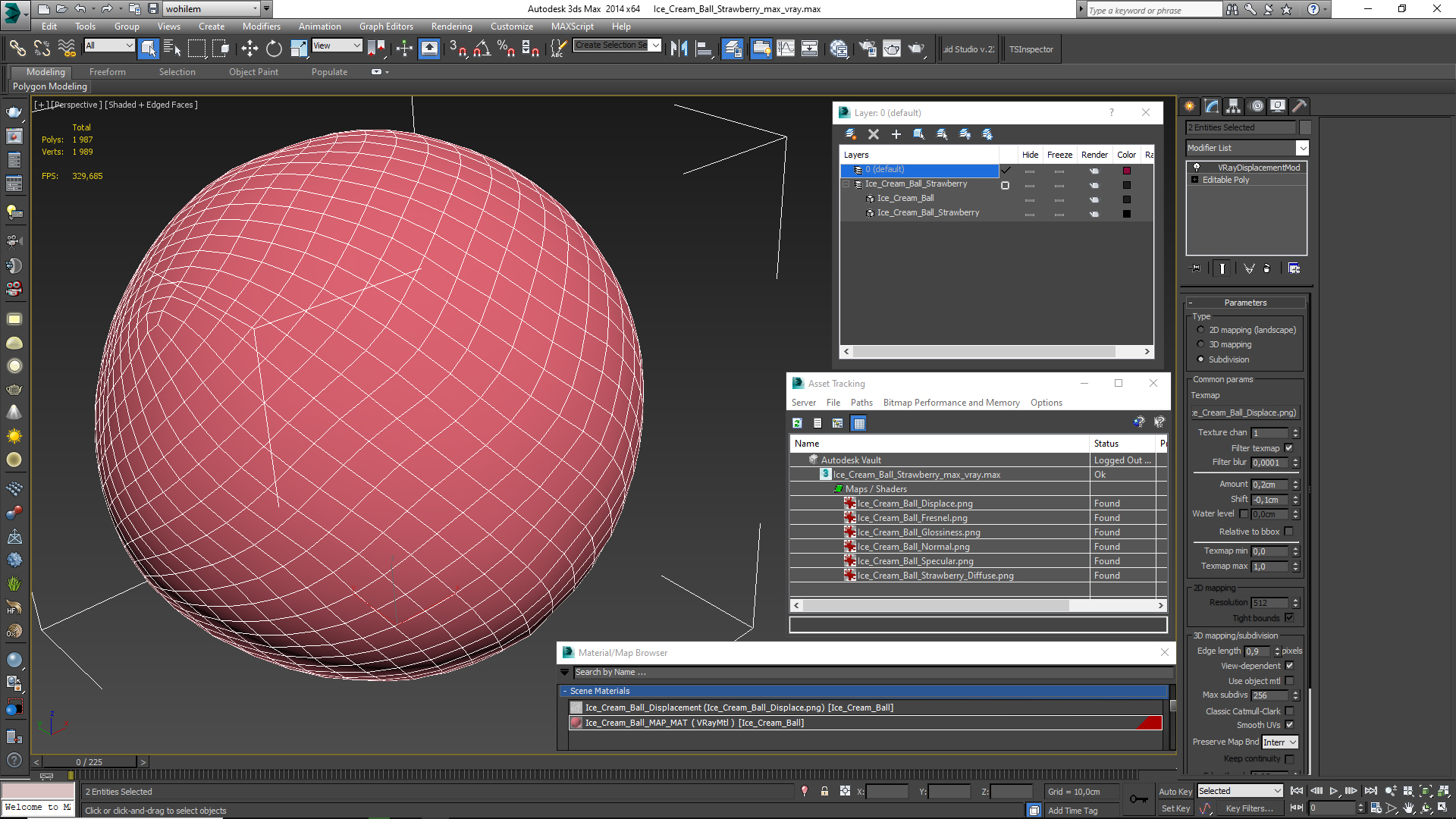1456x819 pixels.
Task: Toggle visibility of Ice_Cream_Ball layer
Action: [1030, 197]
